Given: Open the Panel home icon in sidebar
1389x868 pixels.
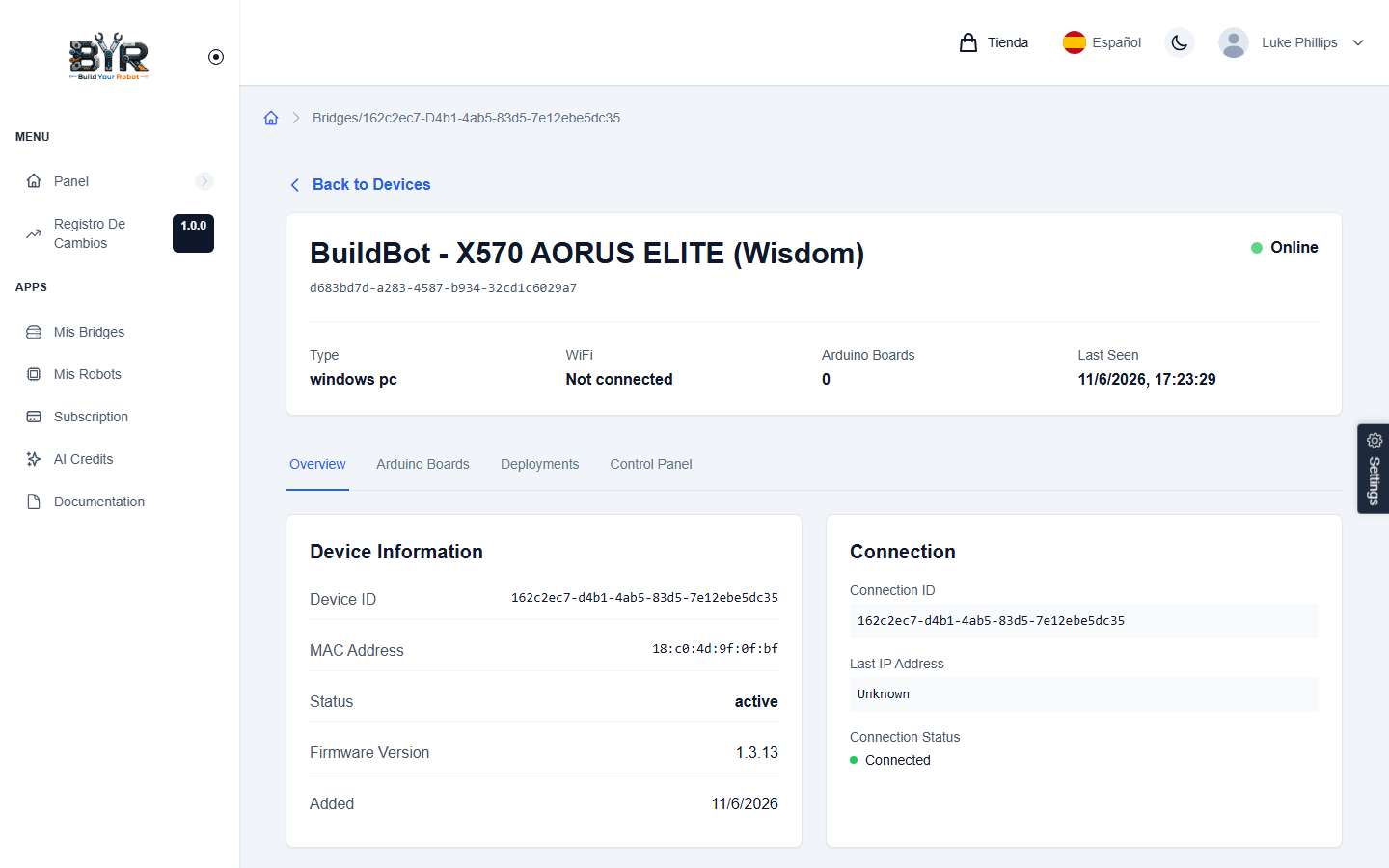Looking at the screenshot, I should pyautogui.click(x=34, y=181).
